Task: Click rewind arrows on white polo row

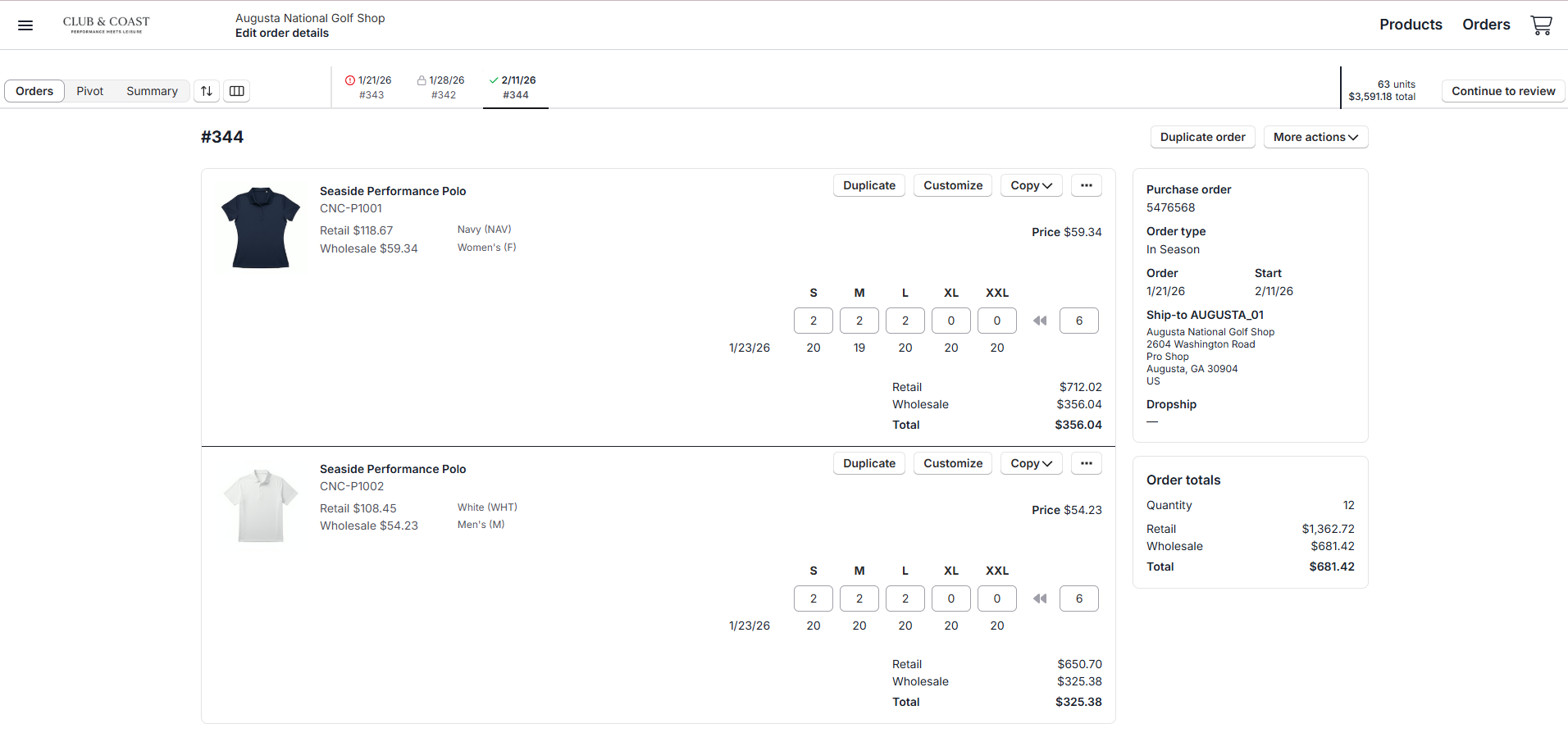Action: pos(1039,599)
